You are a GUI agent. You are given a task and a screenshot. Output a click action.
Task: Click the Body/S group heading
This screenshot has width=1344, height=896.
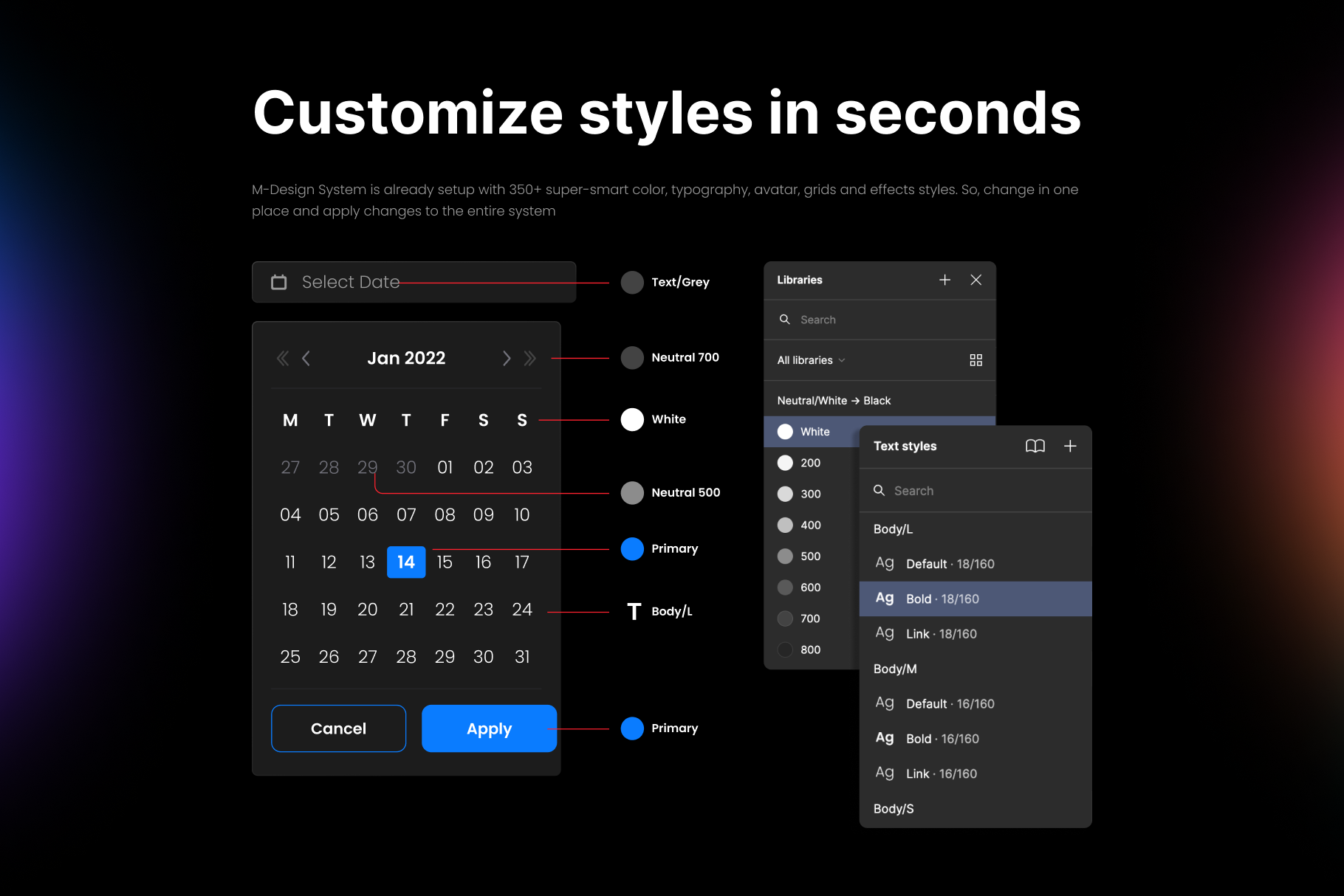[894, 809]
